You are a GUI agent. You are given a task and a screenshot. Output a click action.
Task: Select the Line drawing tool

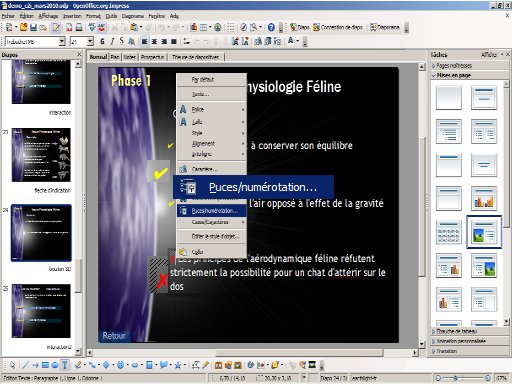coord(25,365)
